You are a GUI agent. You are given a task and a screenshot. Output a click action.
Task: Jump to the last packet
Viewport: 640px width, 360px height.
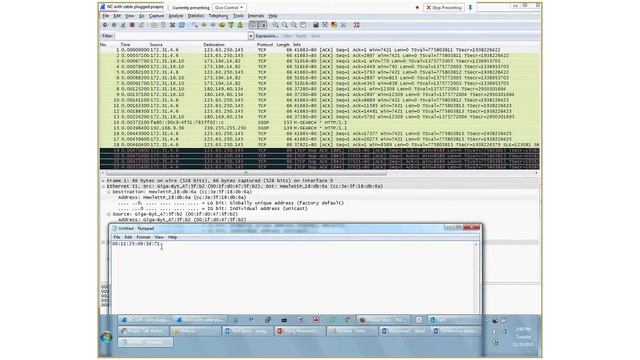click(x=240, y=25)
